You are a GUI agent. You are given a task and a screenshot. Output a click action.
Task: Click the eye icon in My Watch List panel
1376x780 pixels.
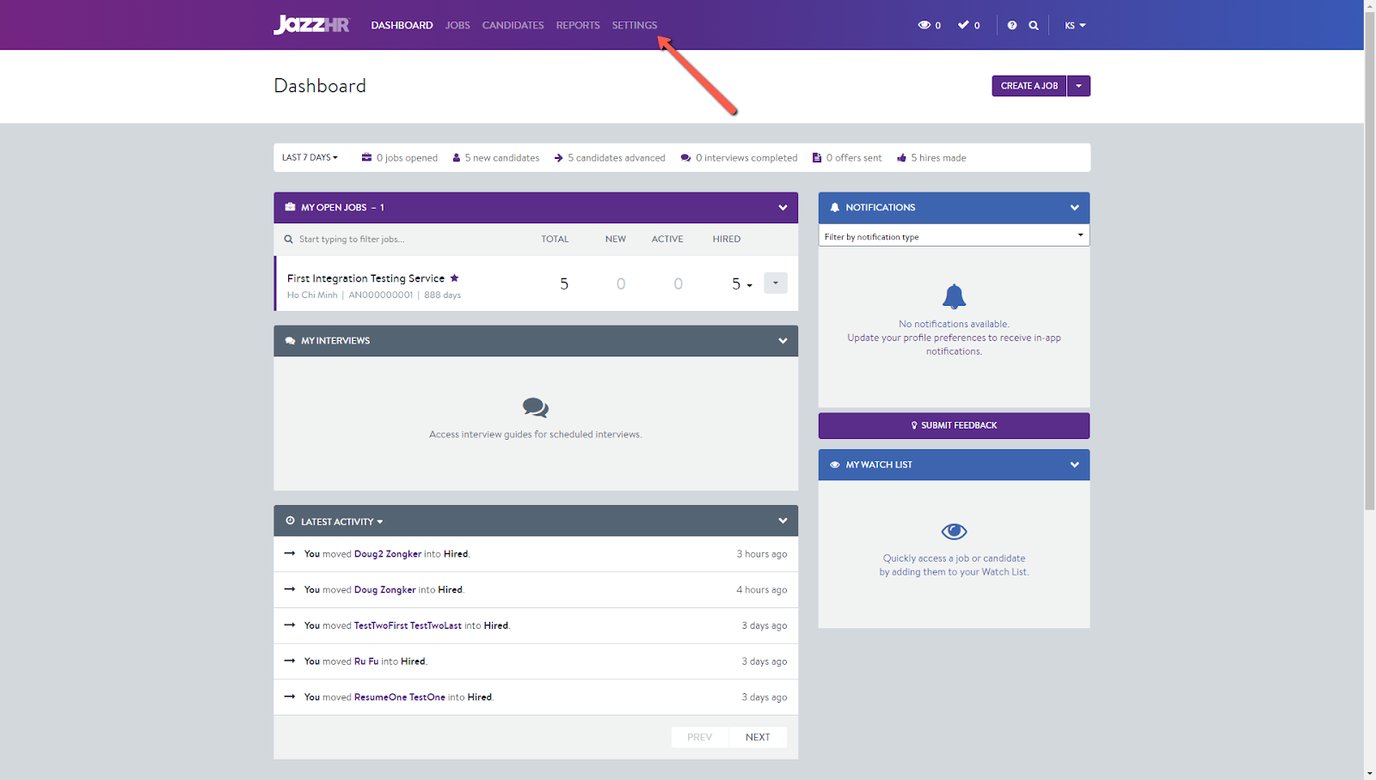pos(954,531)
